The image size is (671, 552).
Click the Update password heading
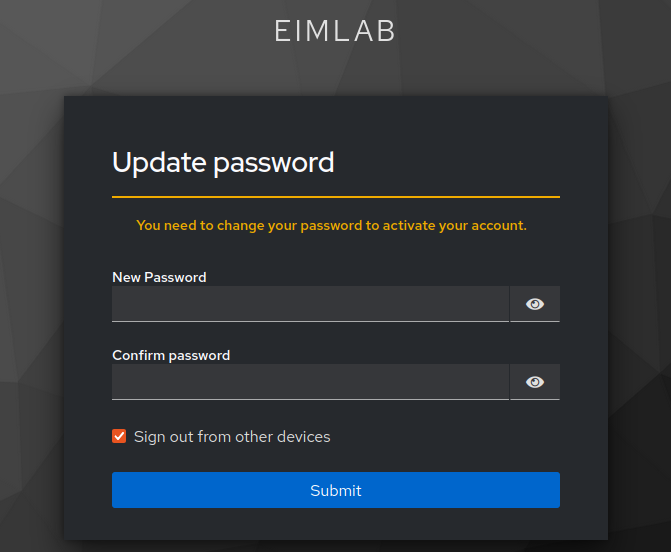pos(223,162)
